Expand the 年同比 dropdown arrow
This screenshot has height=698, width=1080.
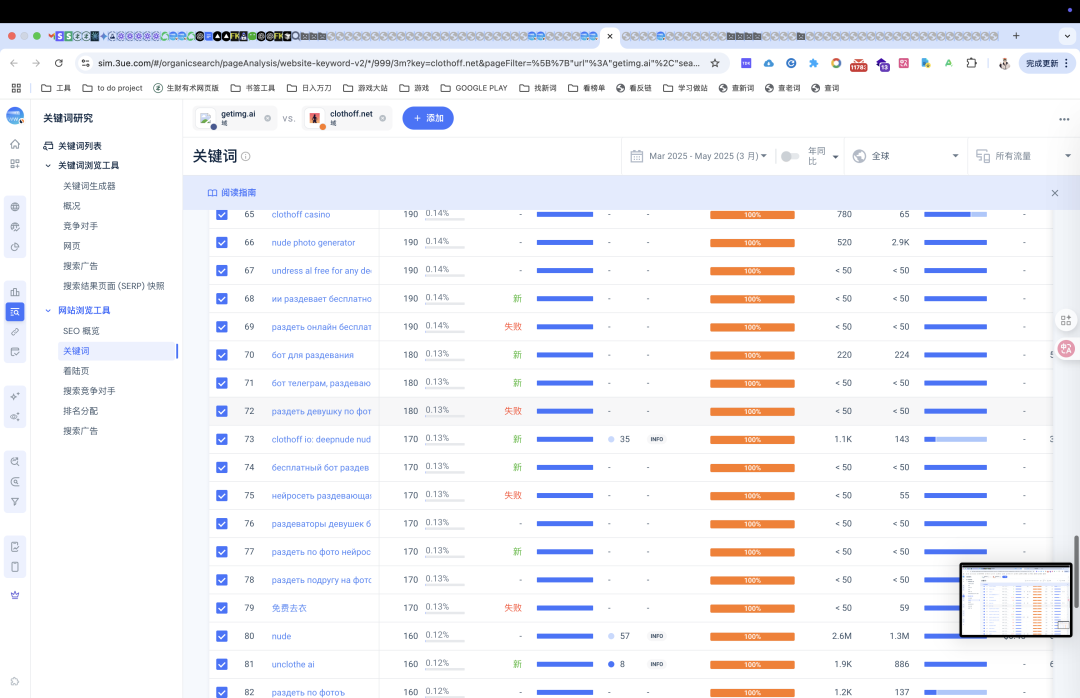(x=835, y=157)
